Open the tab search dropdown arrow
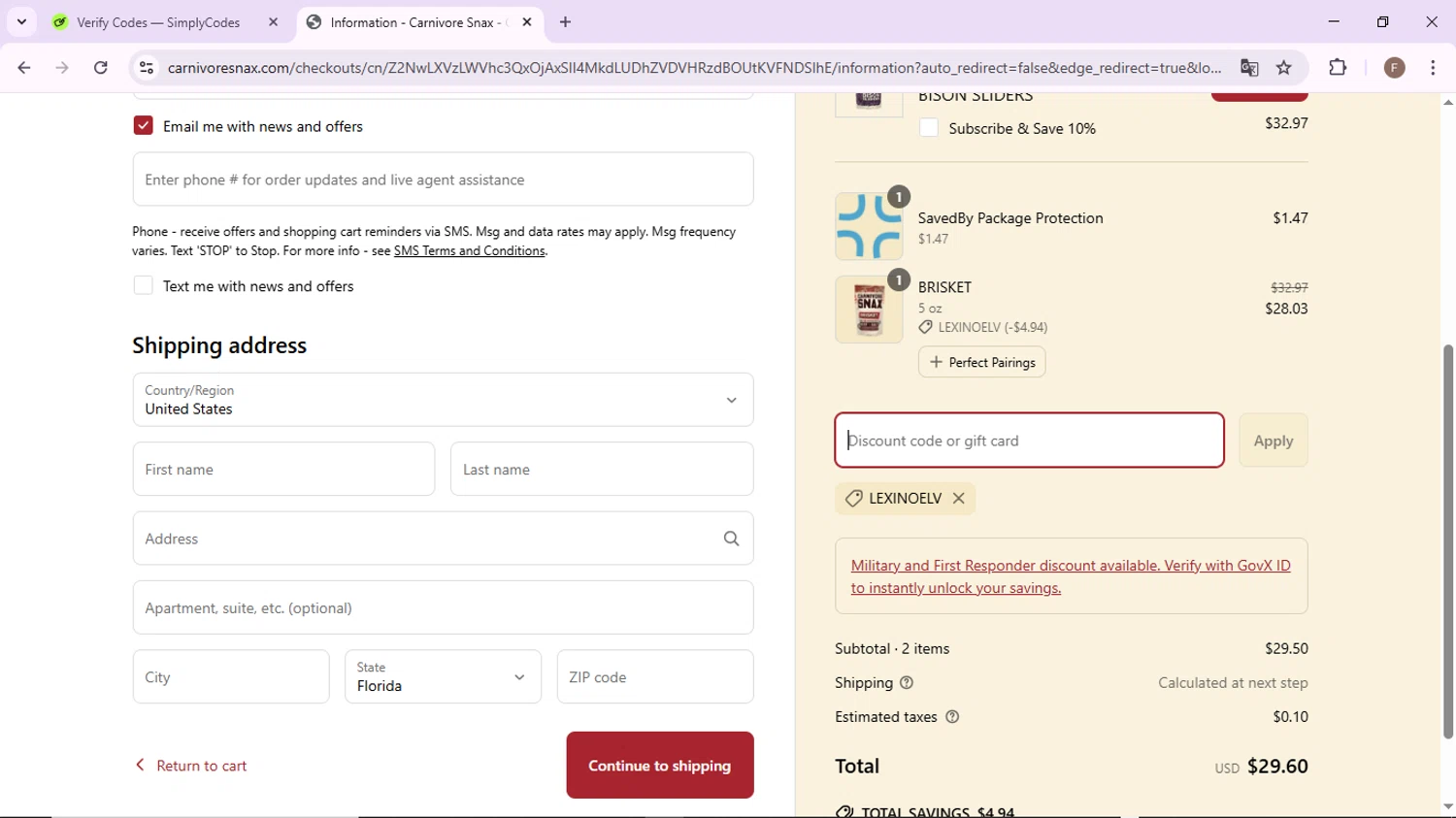The height and width of the screenshot is (818, 1456). coord(21,21)
